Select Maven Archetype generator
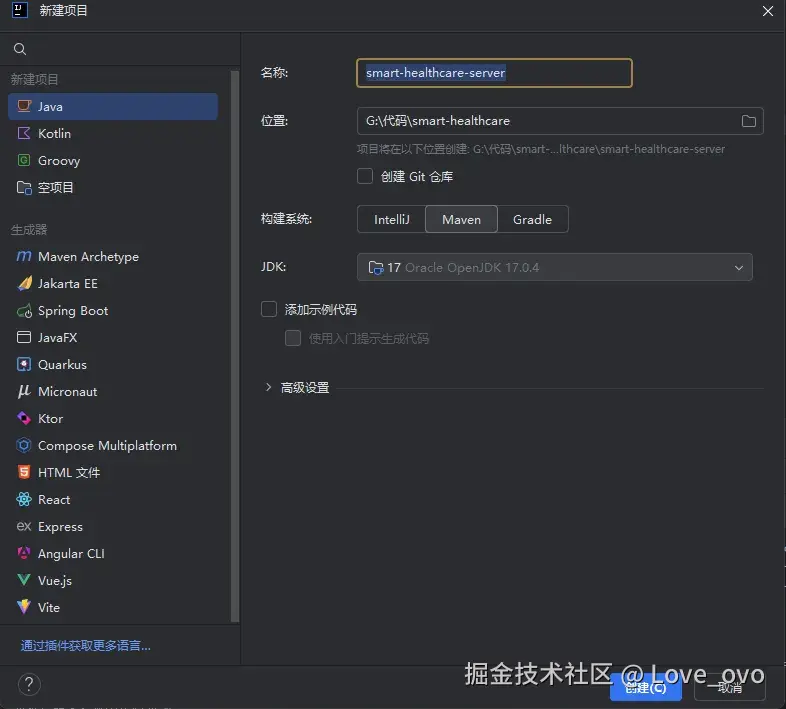Screen dimensions: 786x709 113,257
